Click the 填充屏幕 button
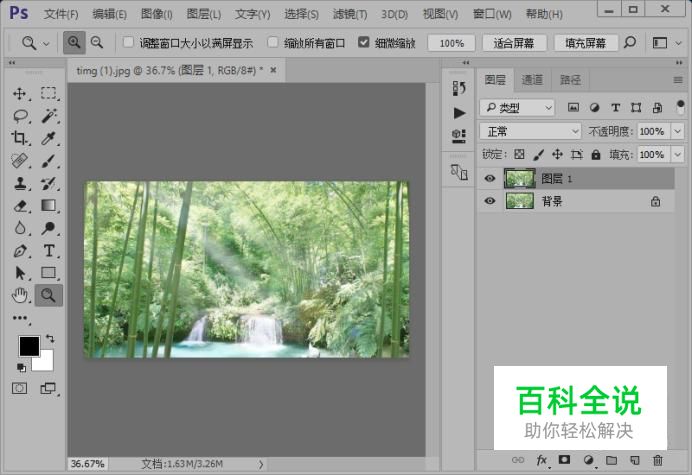Screen dimensions: 692x475 click(x=585, y=43)
